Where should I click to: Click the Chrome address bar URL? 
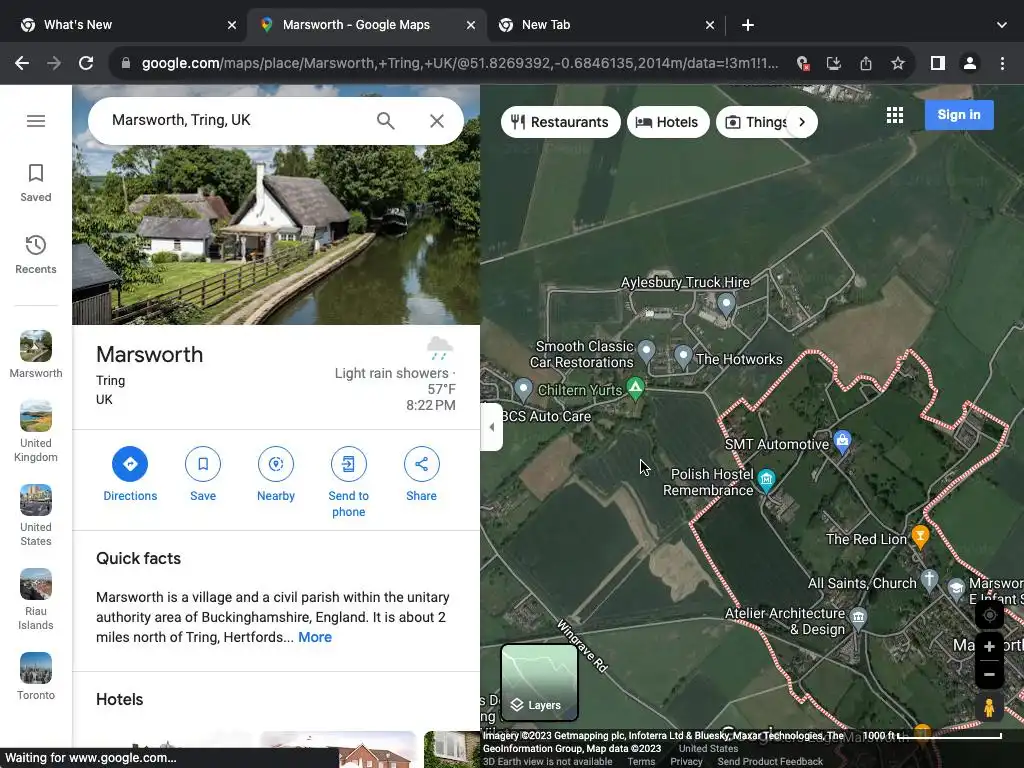click(460, 63)
